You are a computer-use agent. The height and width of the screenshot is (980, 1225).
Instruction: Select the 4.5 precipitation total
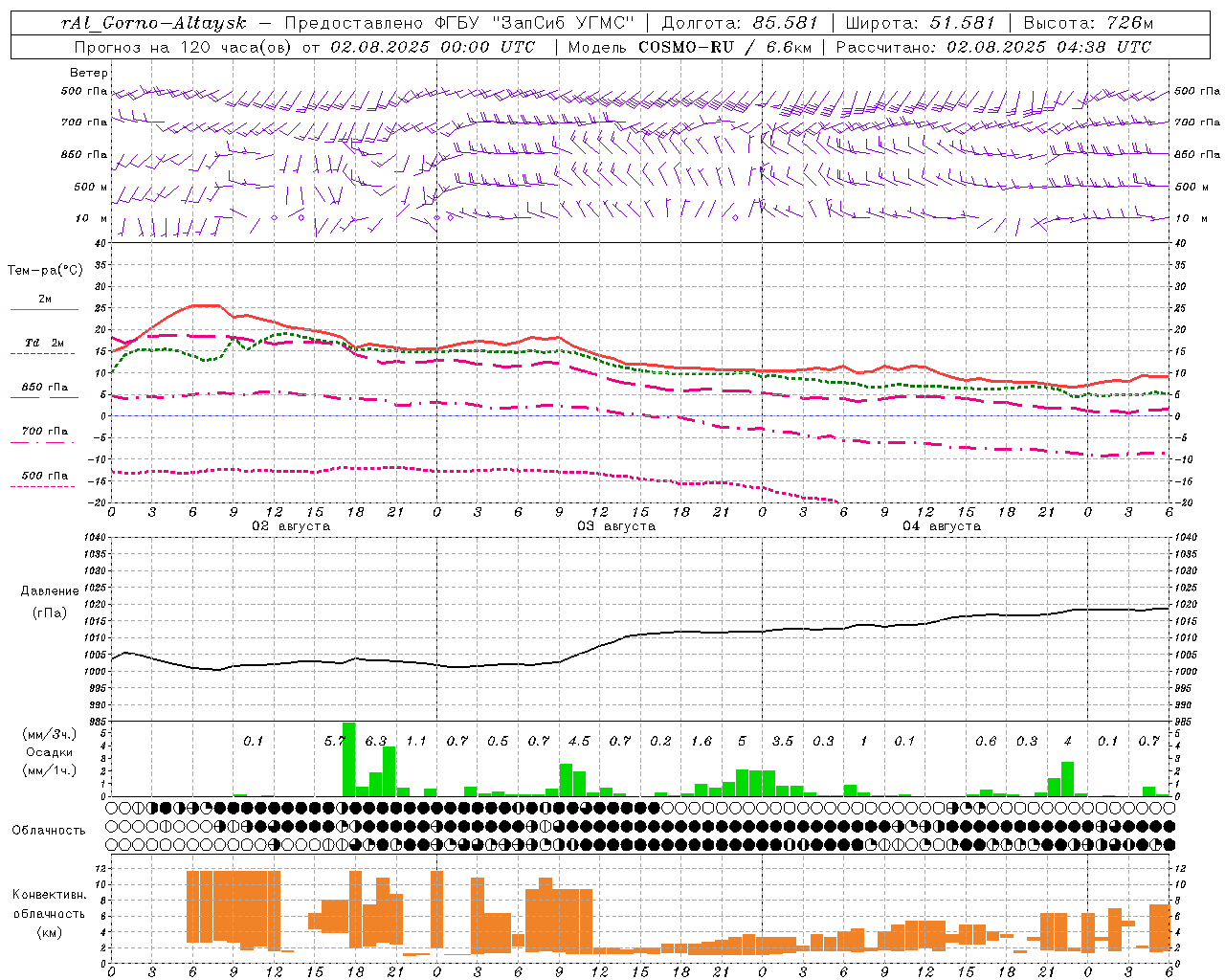[x=578, y=741]
